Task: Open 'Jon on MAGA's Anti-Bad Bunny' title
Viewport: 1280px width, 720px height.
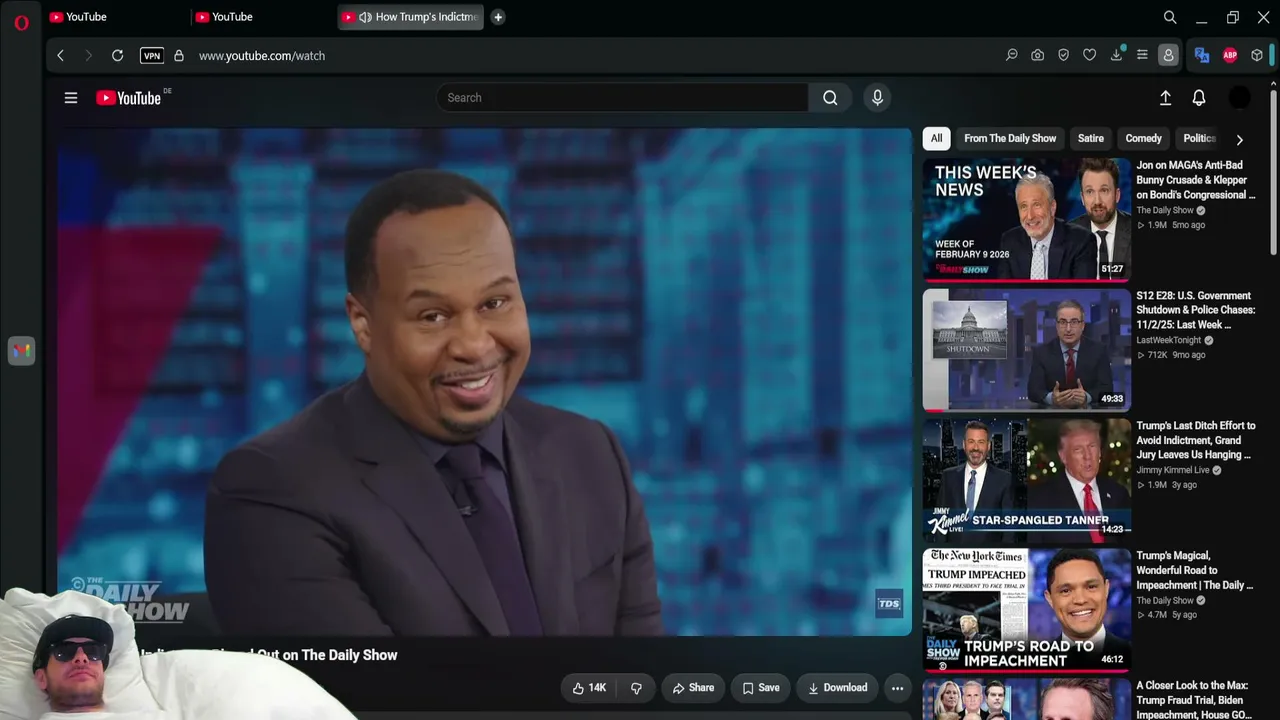Action: (1196, 180)
